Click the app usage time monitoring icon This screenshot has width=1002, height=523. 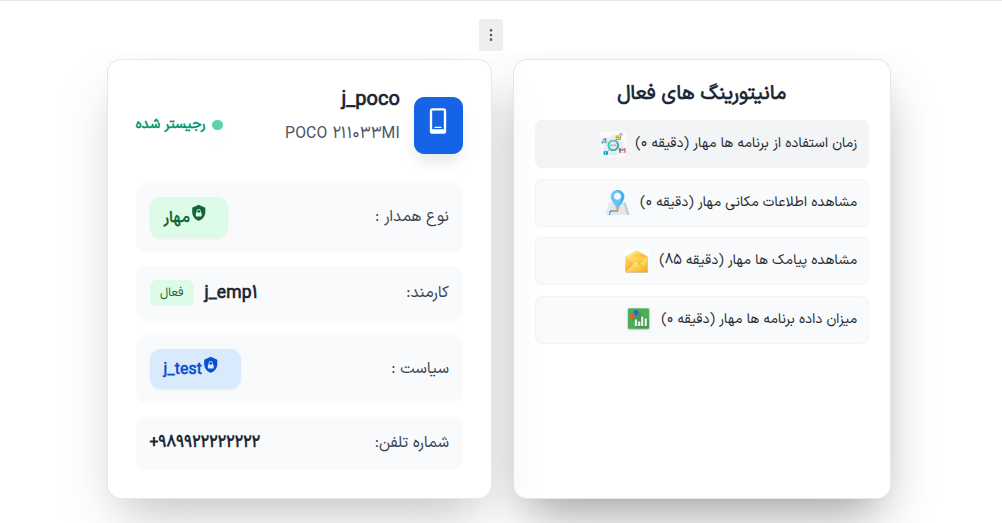613,144
